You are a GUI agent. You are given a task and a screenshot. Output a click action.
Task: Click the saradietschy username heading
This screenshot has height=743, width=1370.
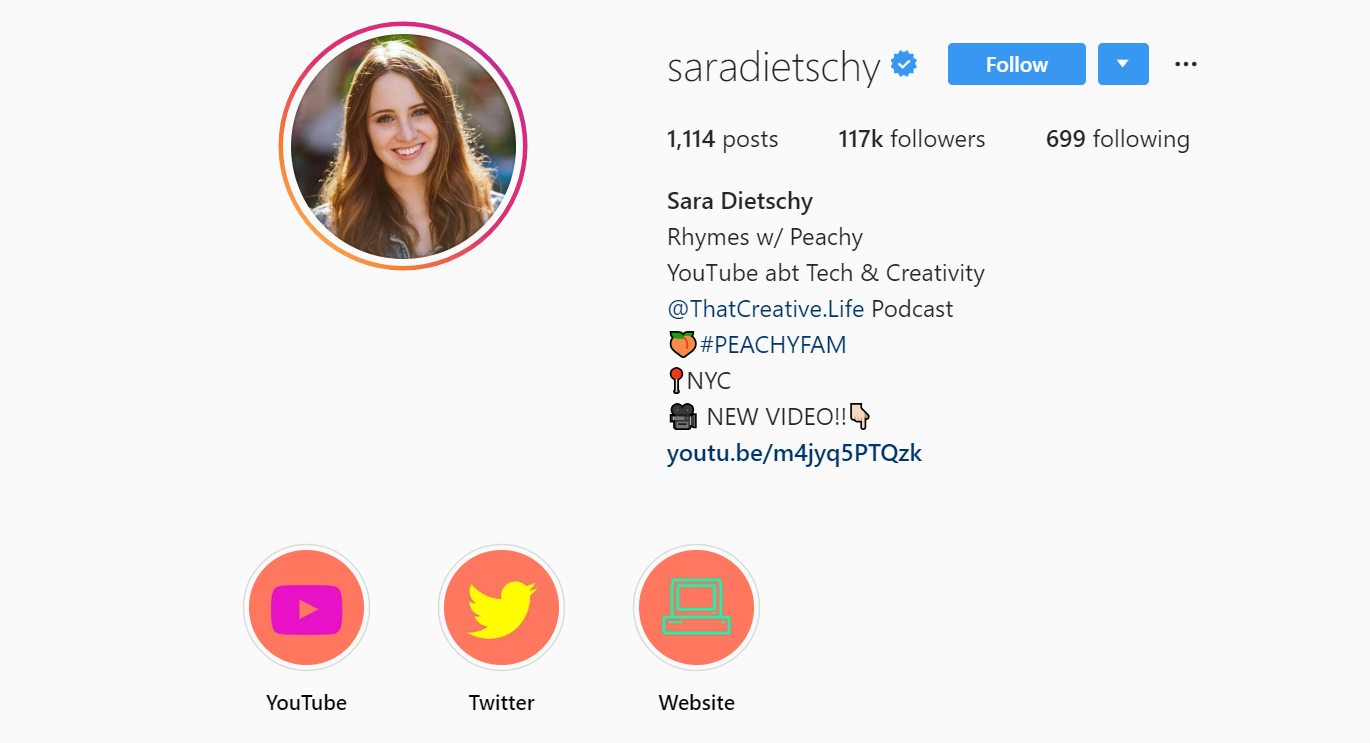pos(774,67)
